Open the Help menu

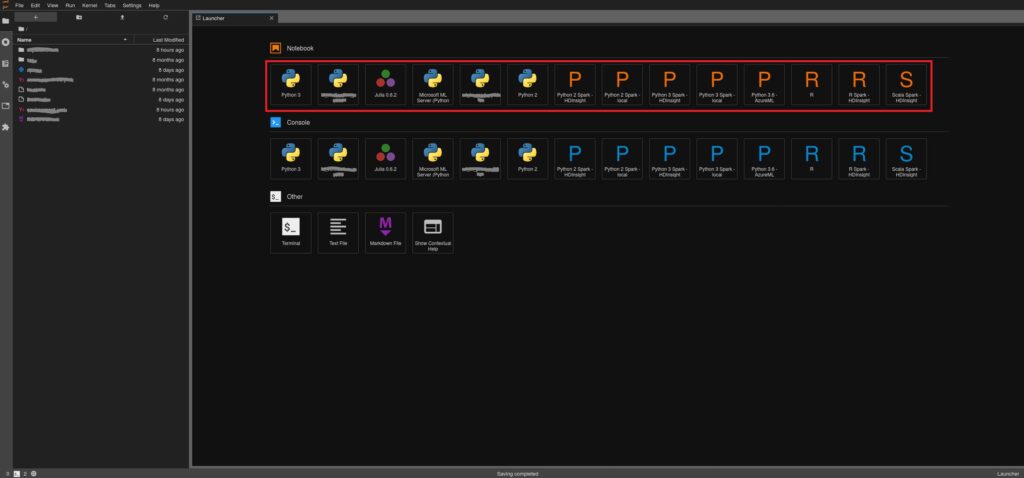click(x=154, y=5)
